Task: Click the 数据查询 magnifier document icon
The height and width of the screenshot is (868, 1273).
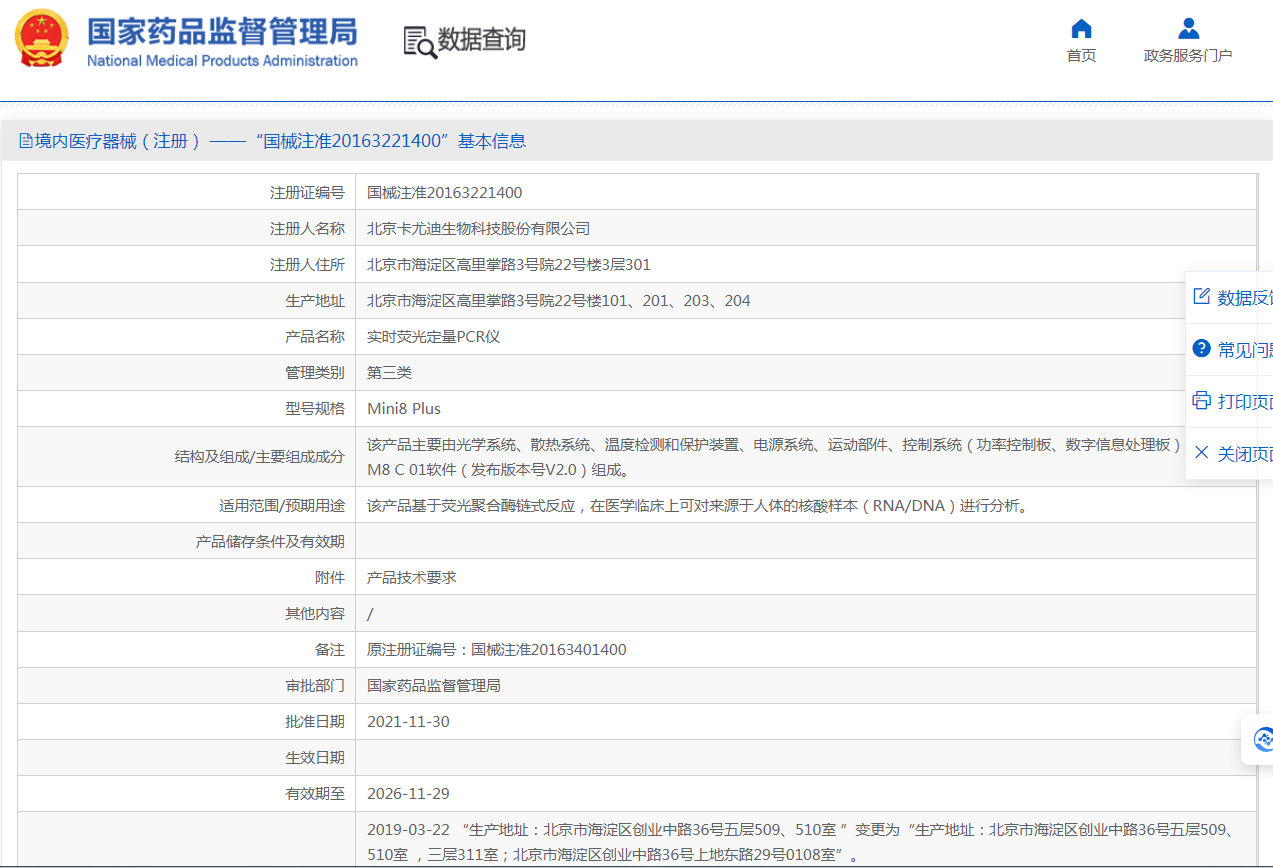Action: (419, 41)
